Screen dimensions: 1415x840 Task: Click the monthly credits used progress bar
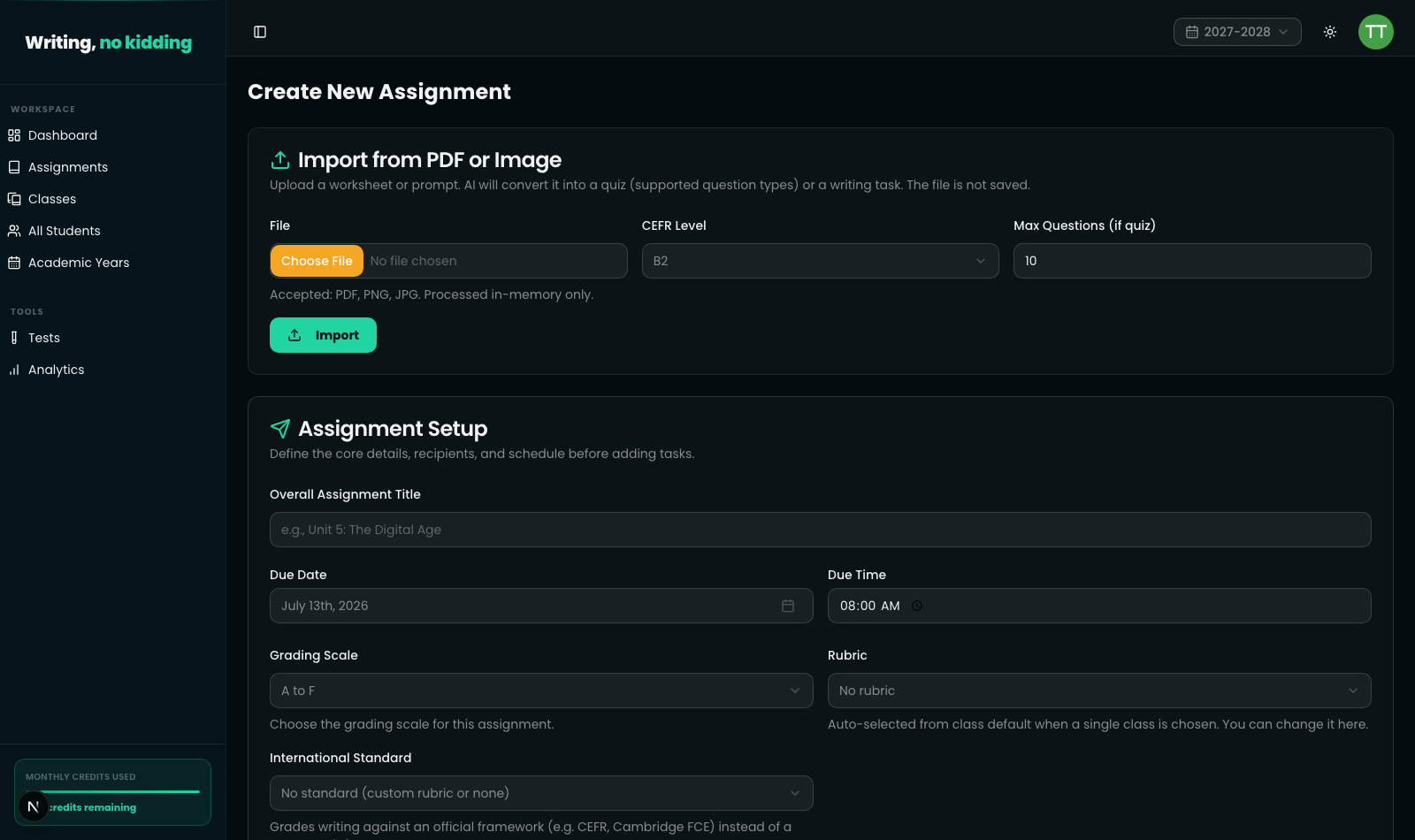(112, 791)
